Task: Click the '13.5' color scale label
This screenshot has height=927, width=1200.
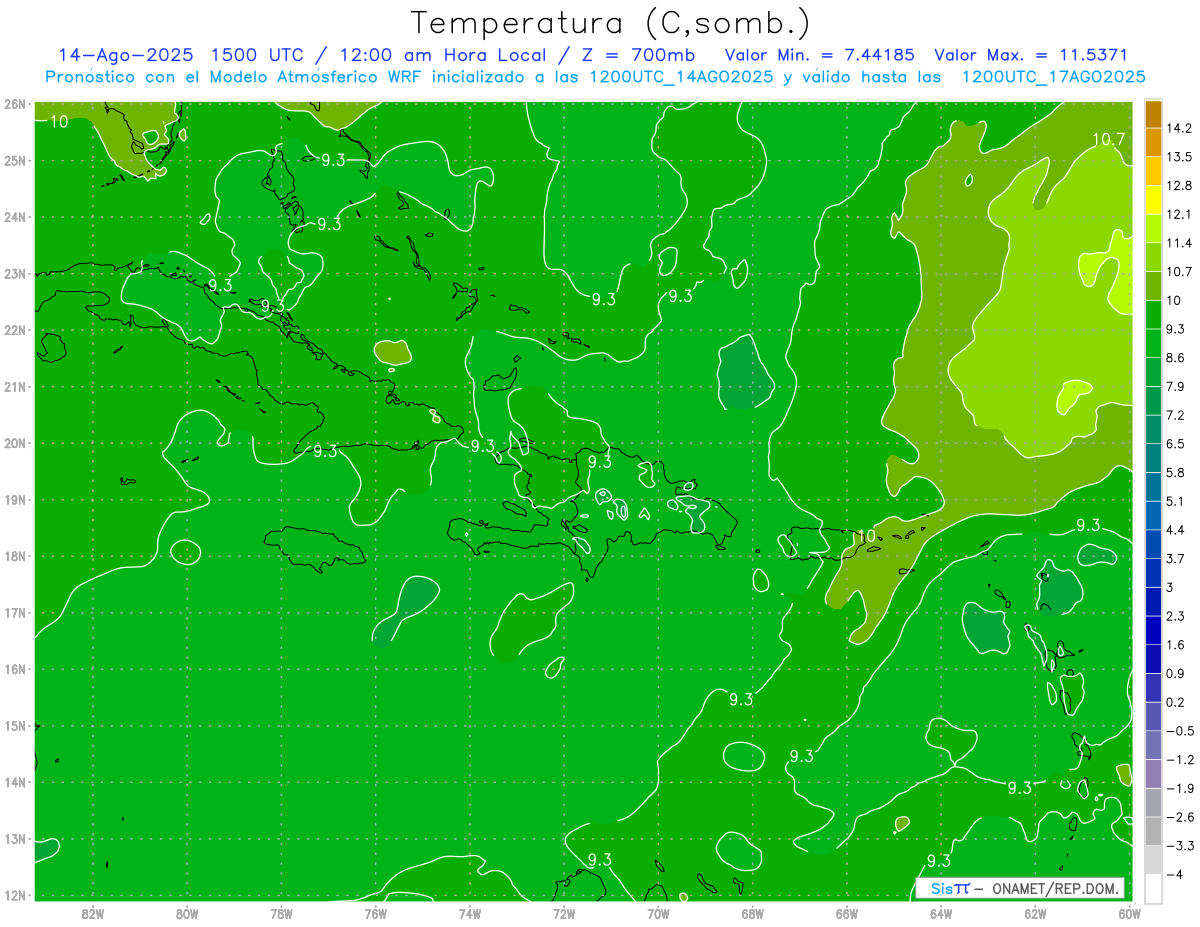Action: (x=1179, y=157)
